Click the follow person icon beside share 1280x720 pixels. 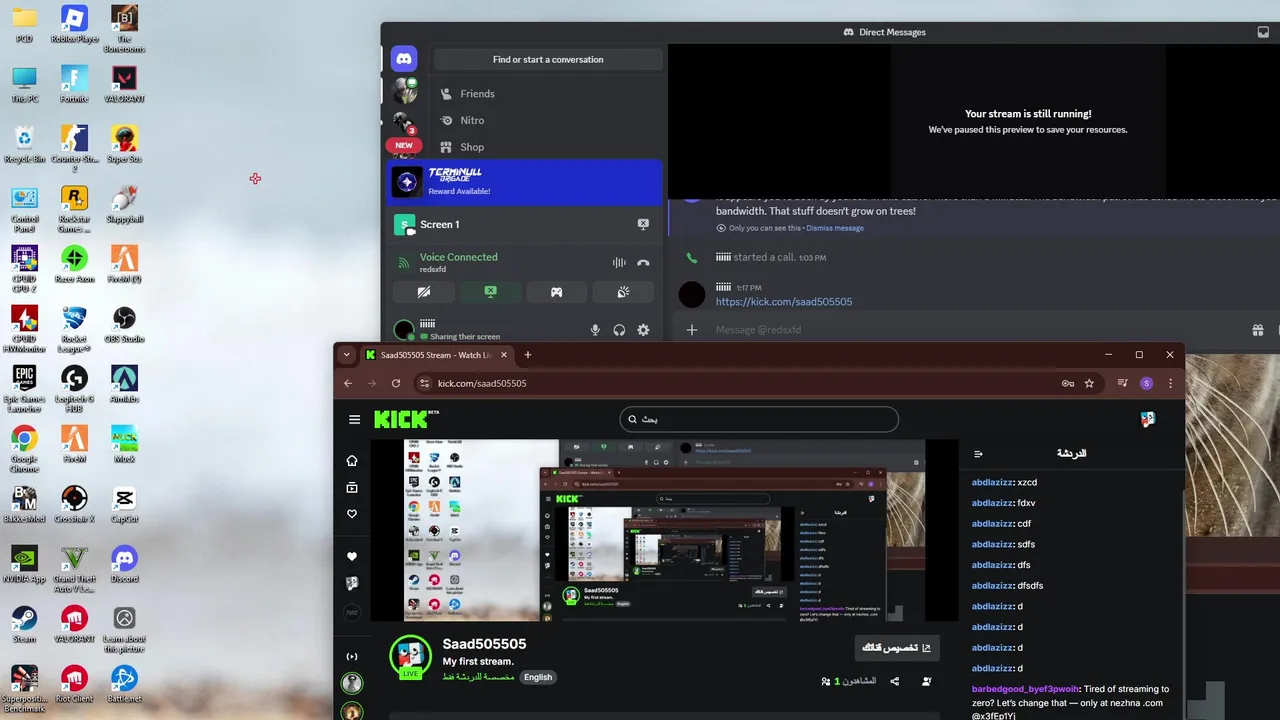(x=927, y=681)
